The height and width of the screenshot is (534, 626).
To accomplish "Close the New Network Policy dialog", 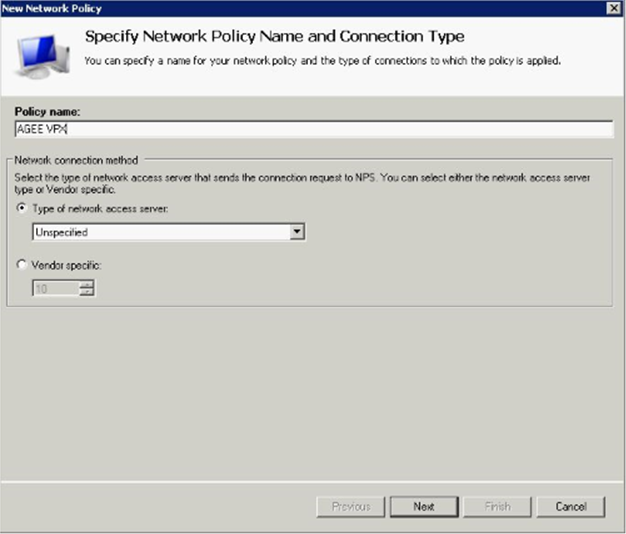I will [614, 8].
